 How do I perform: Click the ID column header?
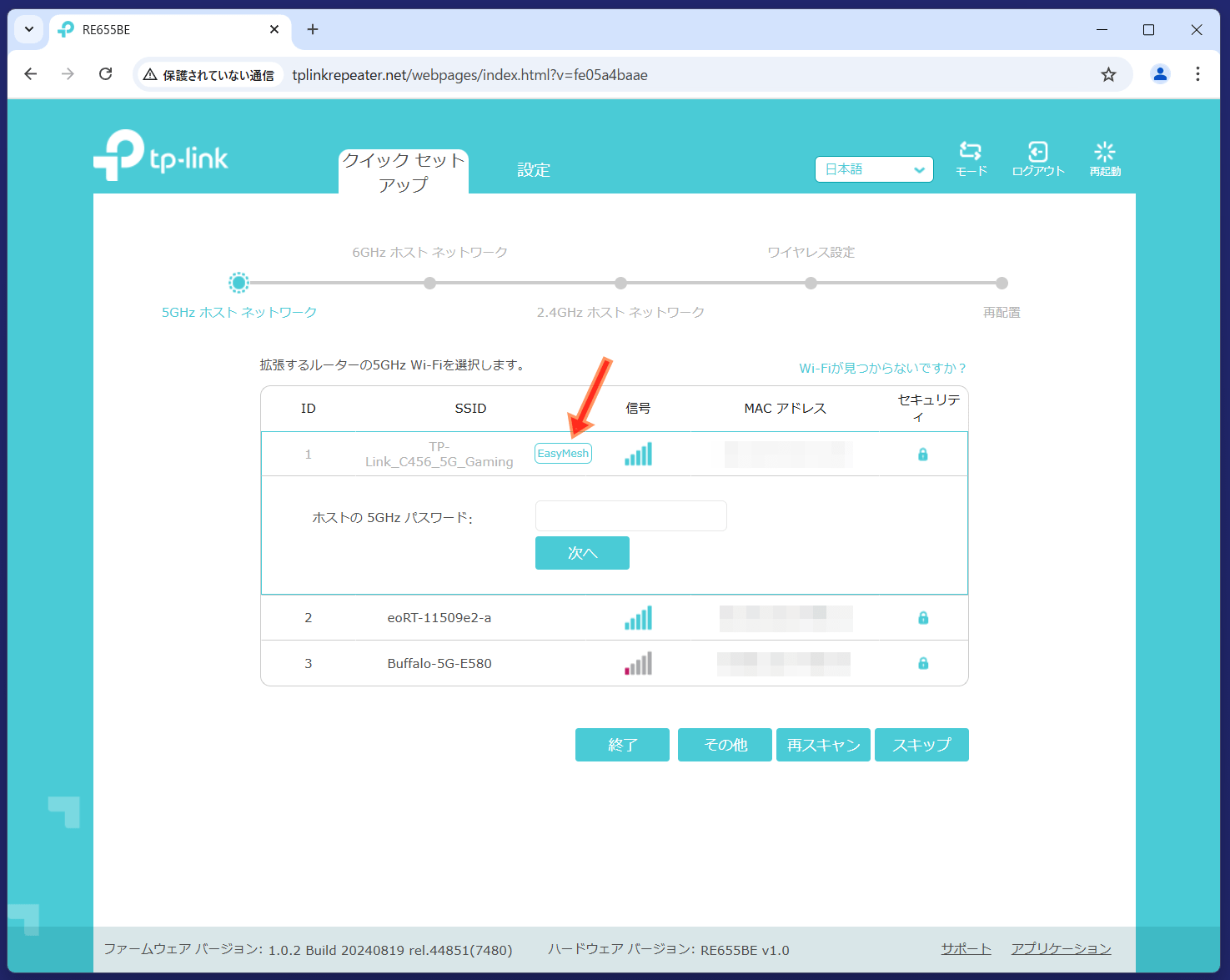(x=309, y=408)
